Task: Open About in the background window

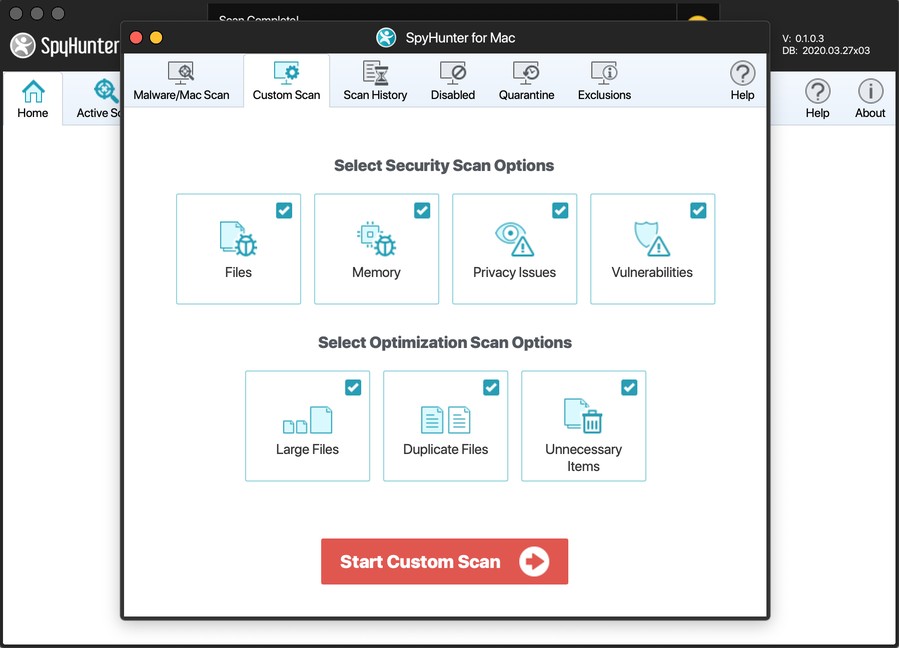Action: click(870, 99)
